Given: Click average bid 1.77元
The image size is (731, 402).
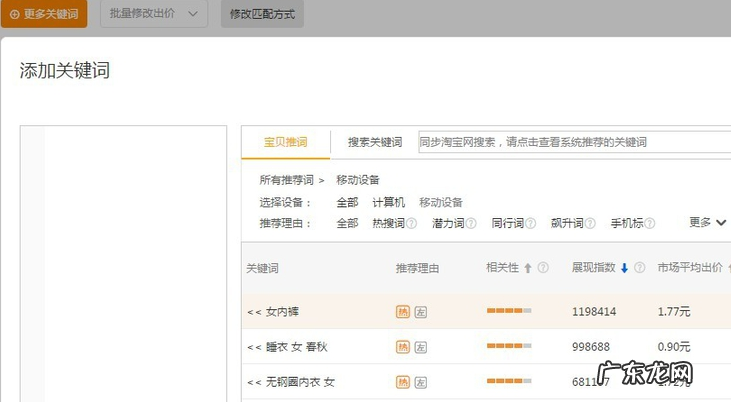Looking at the screenshot, I should click(x=674, y=312).
